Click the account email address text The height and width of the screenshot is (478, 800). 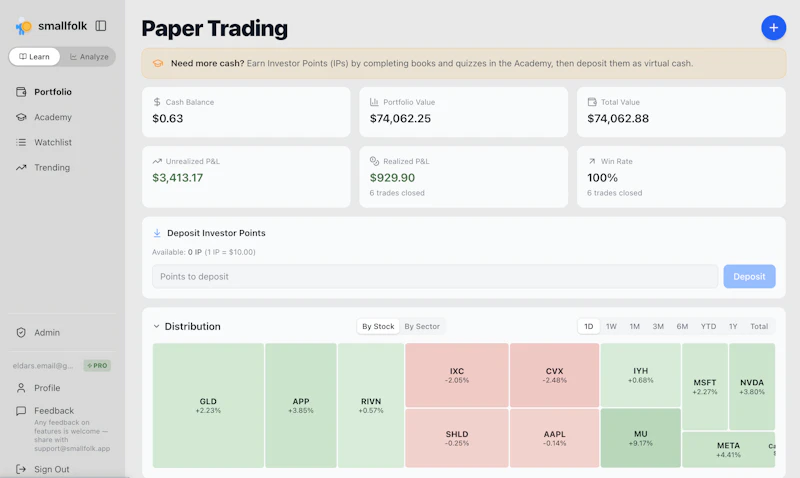[43, 366]
